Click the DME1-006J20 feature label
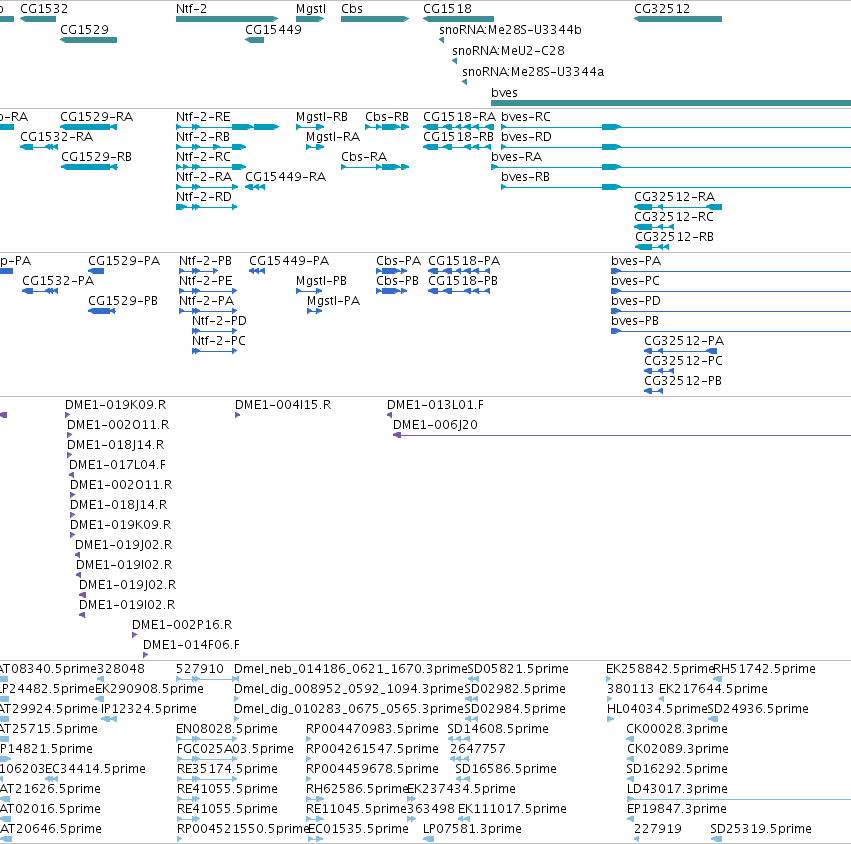This screenshot has height=844, width=851. tap(435, 425)
